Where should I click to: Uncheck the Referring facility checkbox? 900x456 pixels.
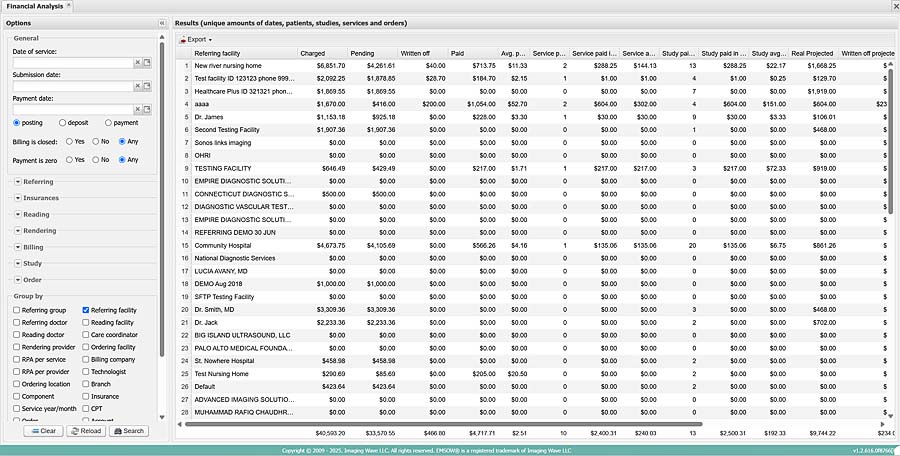point(86,311)
